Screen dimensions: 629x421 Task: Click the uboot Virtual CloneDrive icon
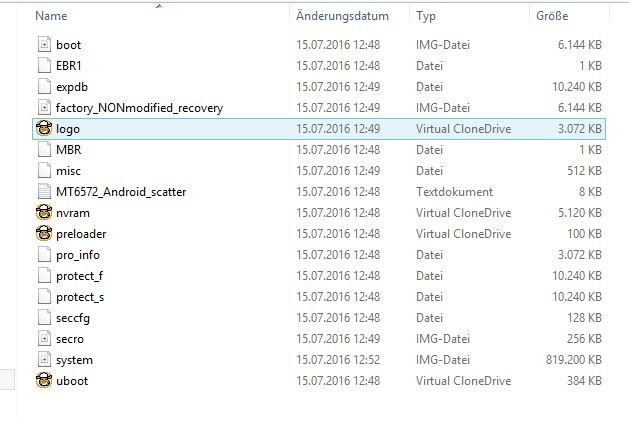pyautogui.click(x=44, y=380)
